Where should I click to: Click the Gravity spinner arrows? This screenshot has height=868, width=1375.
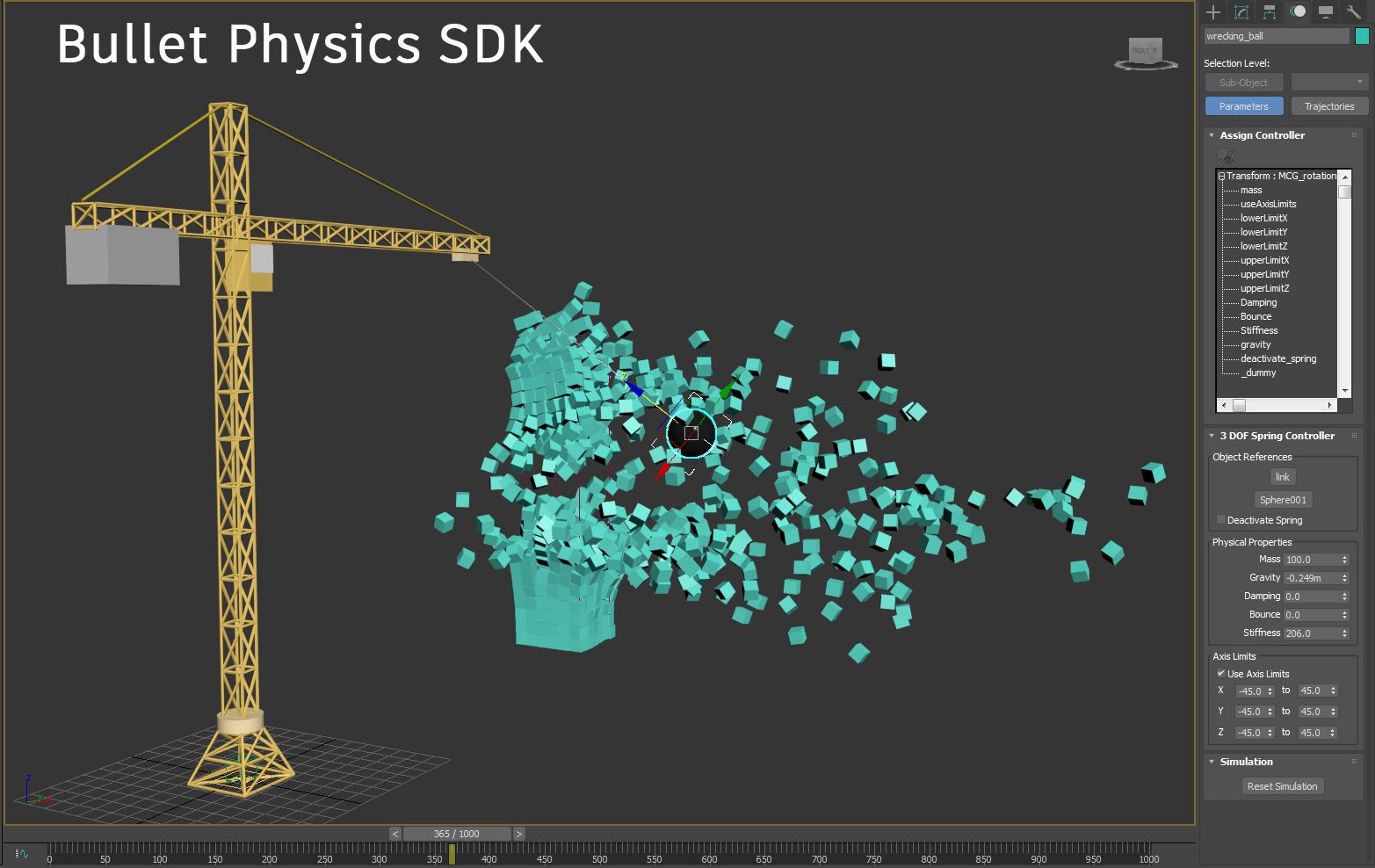click(1344, 578)
